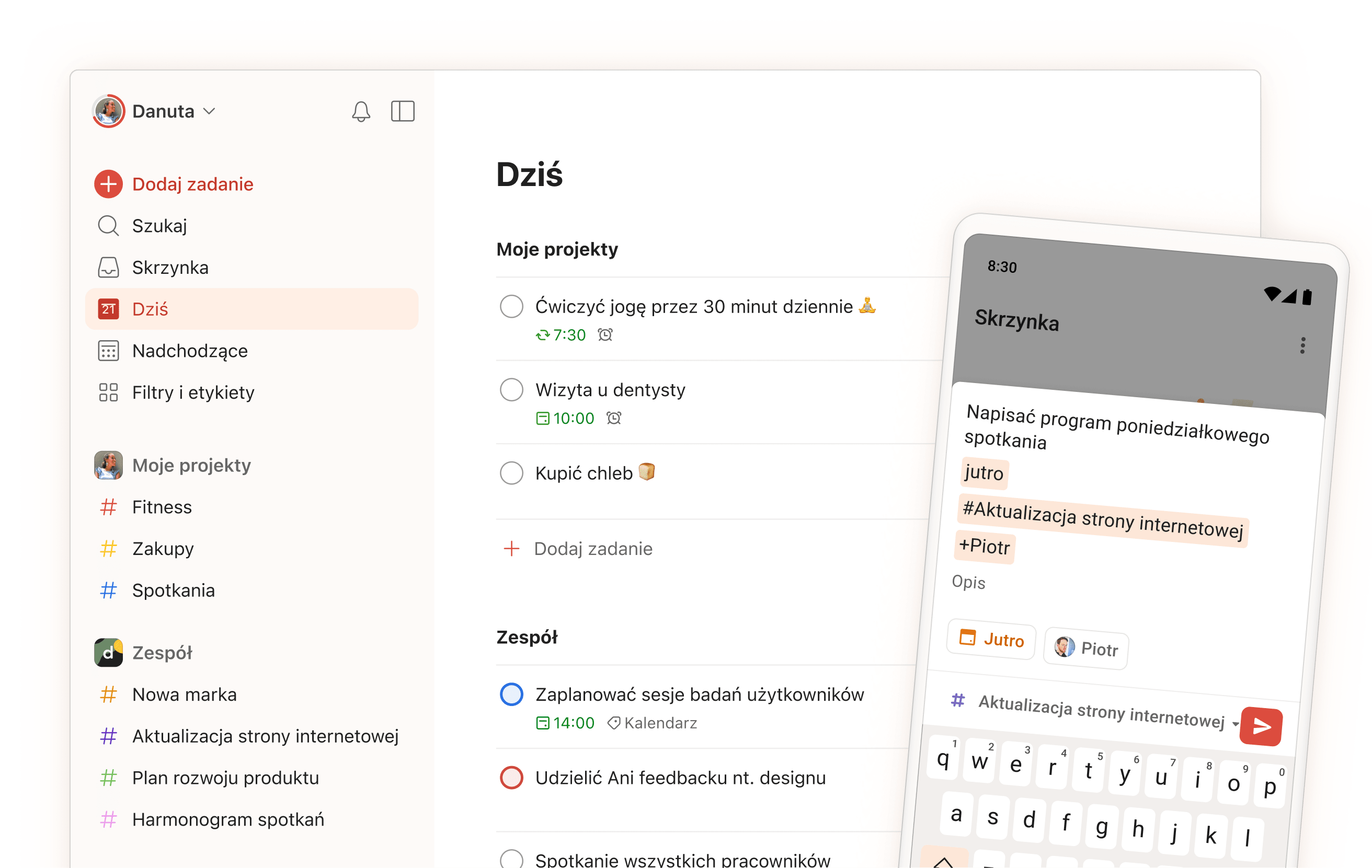The image size is (1372, 868).
Task: Open search with the Szukaj magnifier icon
Action: (x=108, y=226)
